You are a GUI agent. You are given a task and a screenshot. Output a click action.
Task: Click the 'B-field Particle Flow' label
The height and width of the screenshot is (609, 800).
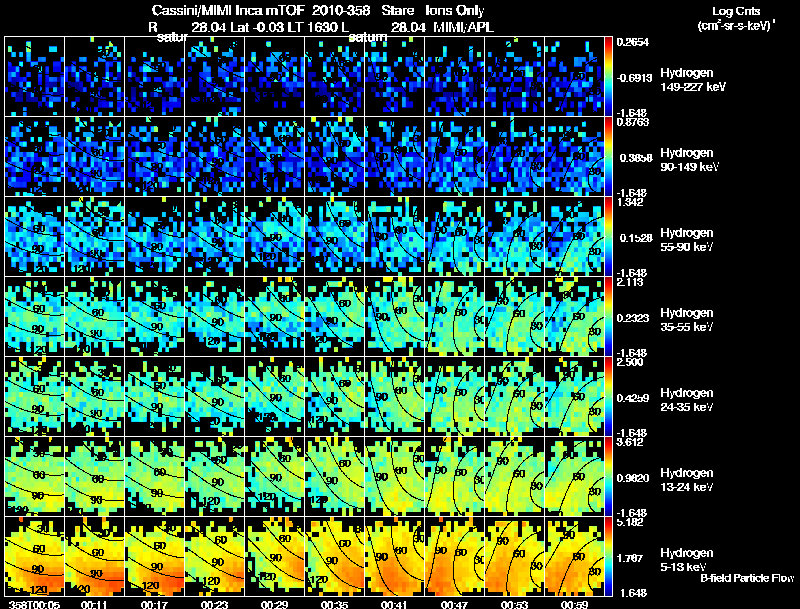[x=747, y=578]
